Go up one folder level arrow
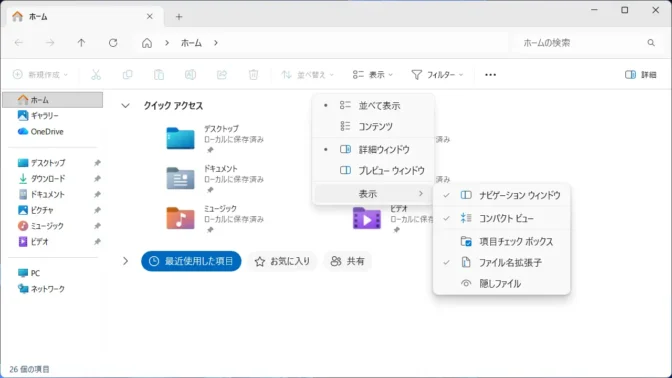 pyautogui.click(x=81, y=43)
